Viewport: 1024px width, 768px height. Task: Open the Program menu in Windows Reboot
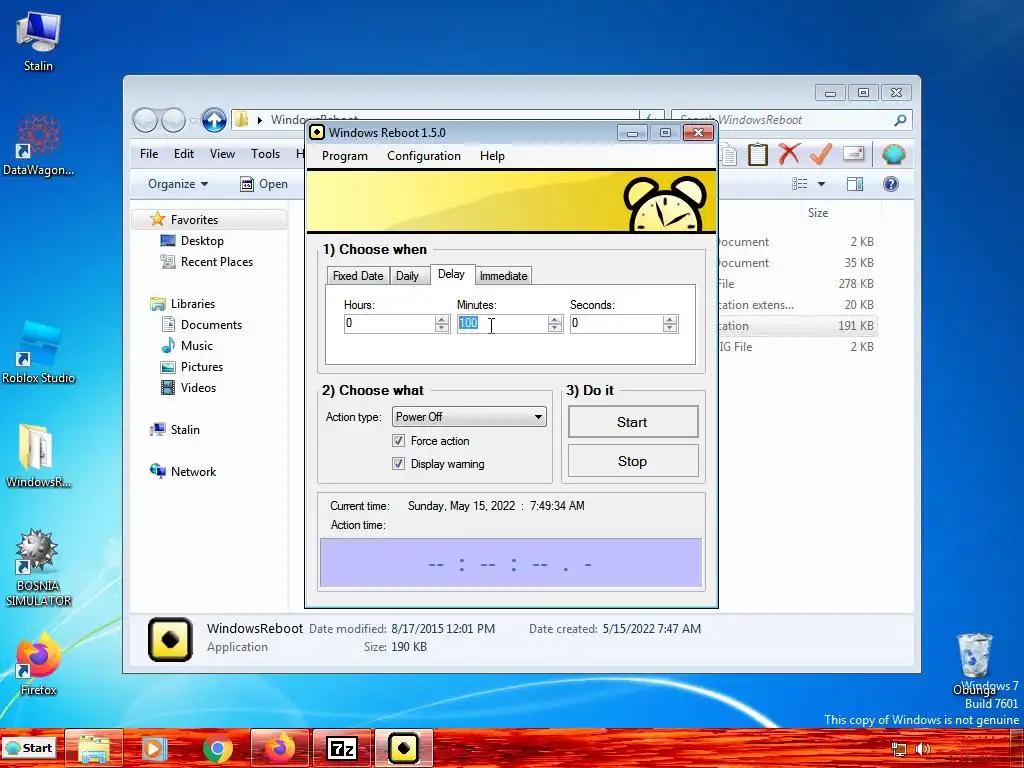345,156
